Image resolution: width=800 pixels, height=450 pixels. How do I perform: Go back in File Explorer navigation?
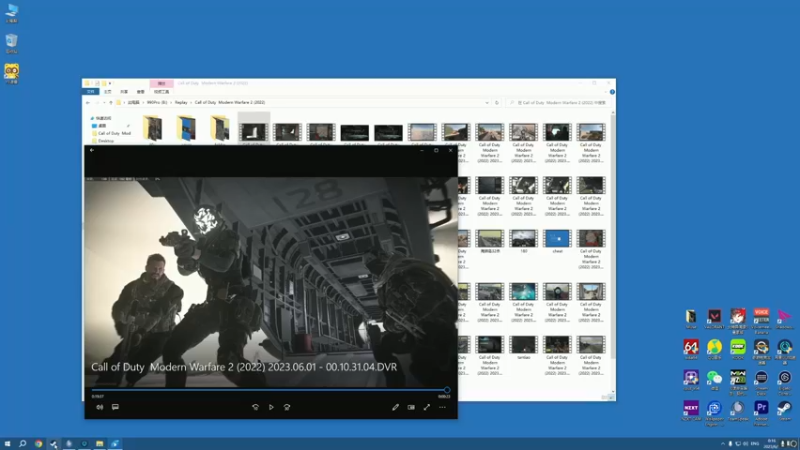tap(88, 103)
